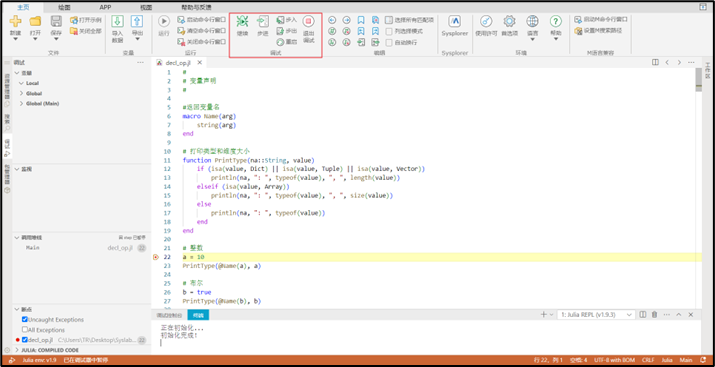Screen dimensions: 715x367
Task: Click the 导出 blue arrow icon
Action: coord(137,21)
